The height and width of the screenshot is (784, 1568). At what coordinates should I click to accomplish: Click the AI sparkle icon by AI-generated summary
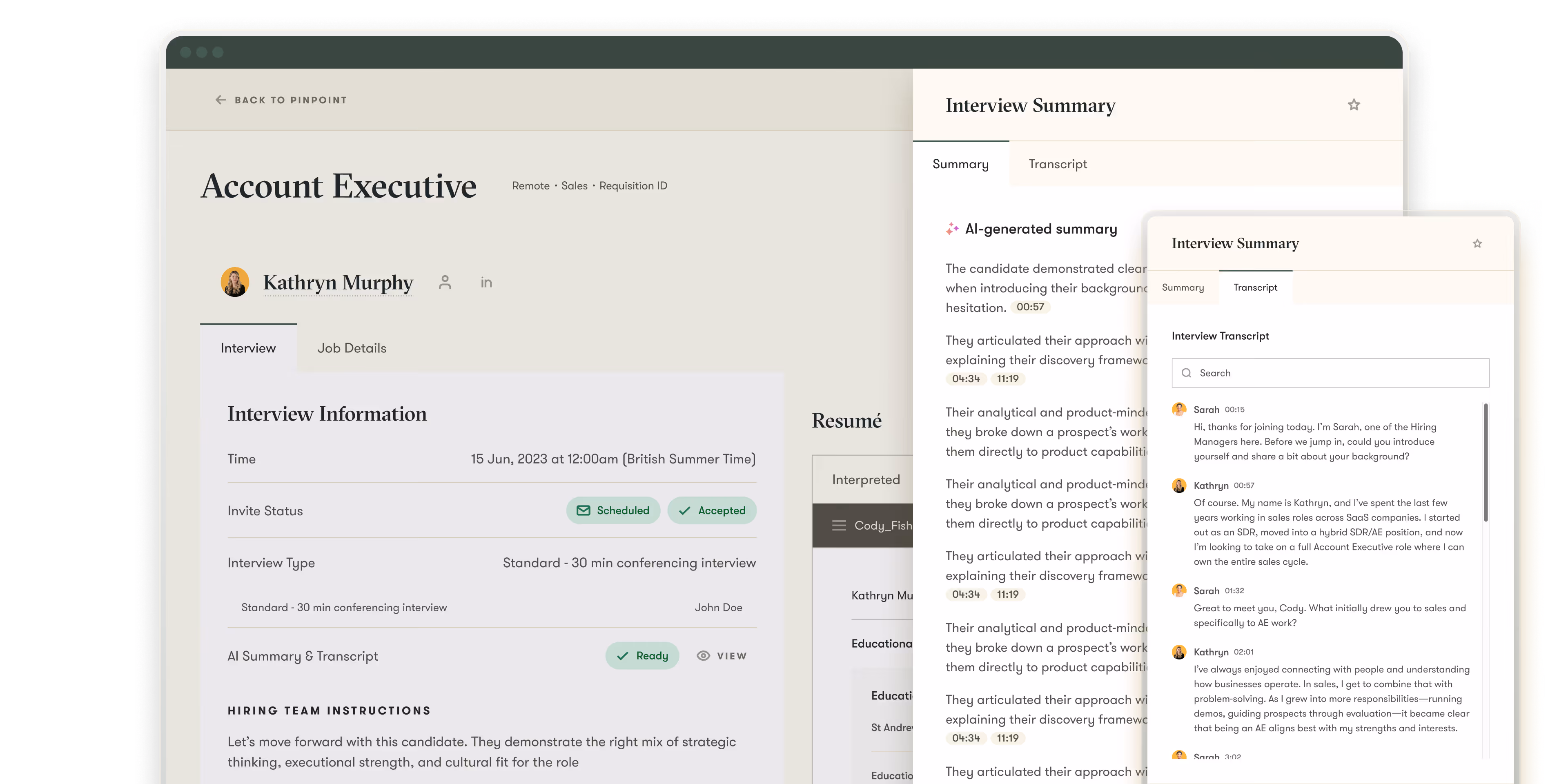point(952,229)
